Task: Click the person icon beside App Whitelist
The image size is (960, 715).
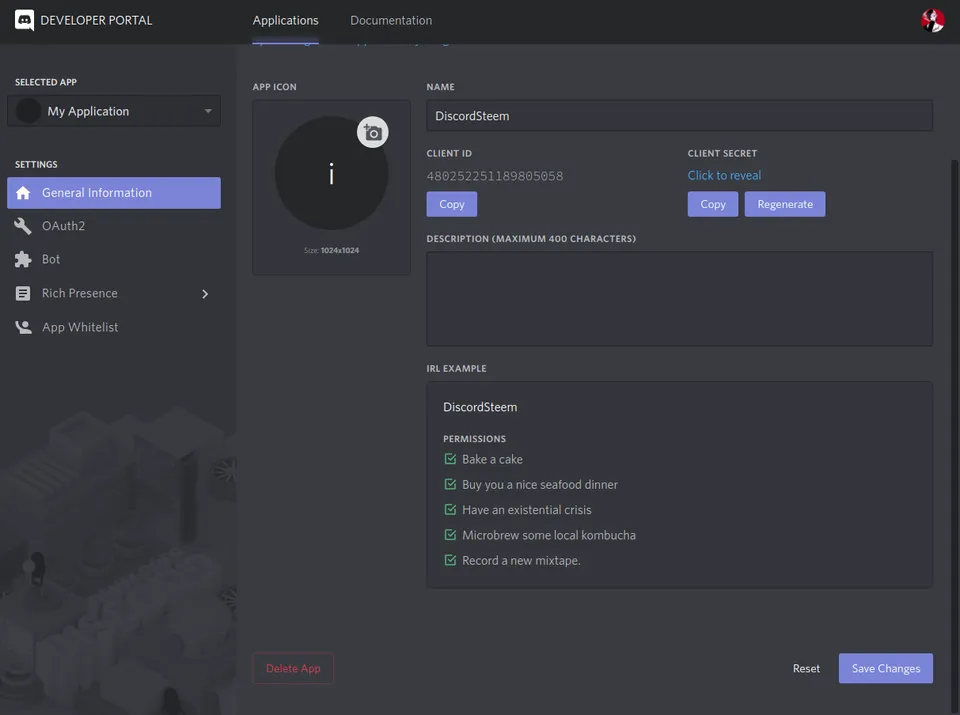Action: click(23, 328)
